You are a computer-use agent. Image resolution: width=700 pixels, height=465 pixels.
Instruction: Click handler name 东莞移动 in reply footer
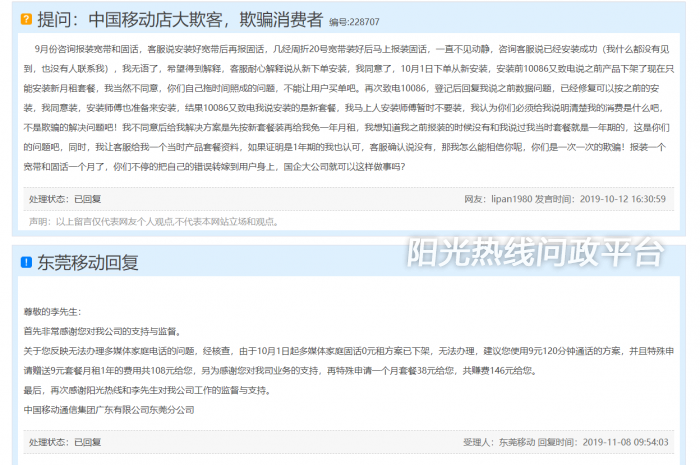coord(517,442)
